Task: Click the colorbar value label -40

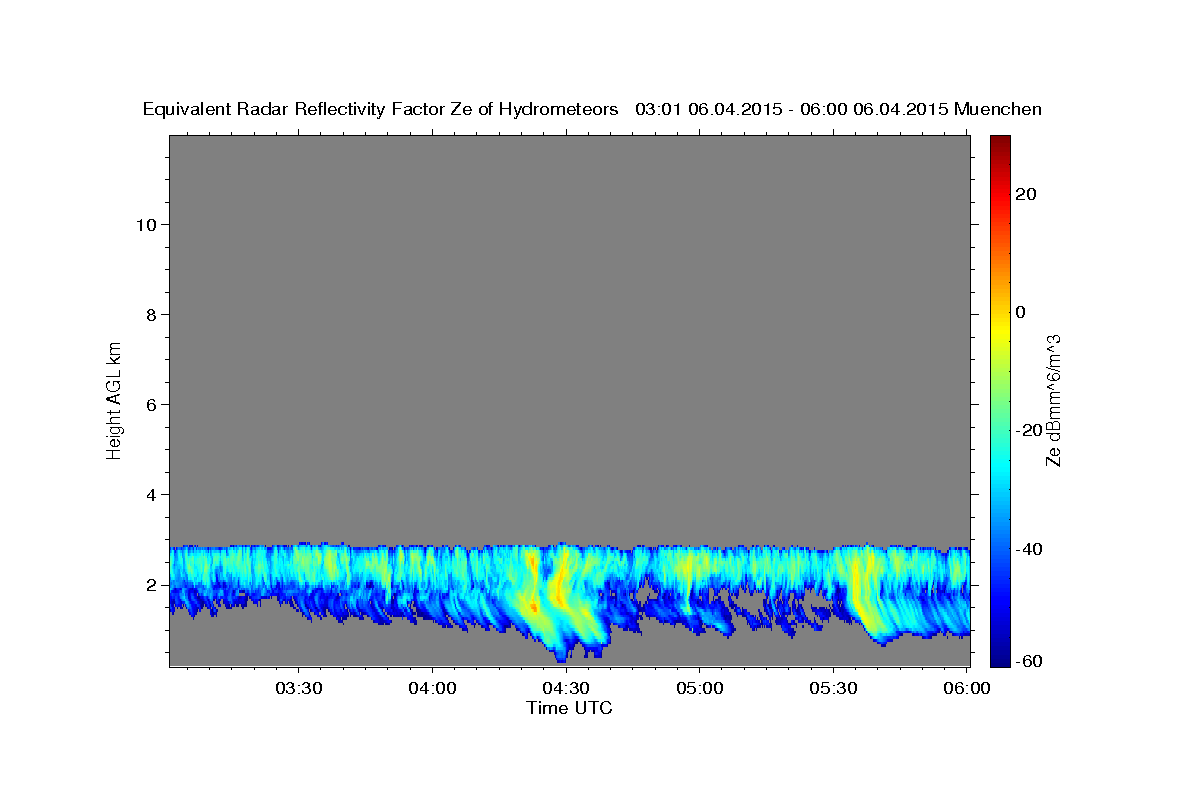Action: point(1030,549)
